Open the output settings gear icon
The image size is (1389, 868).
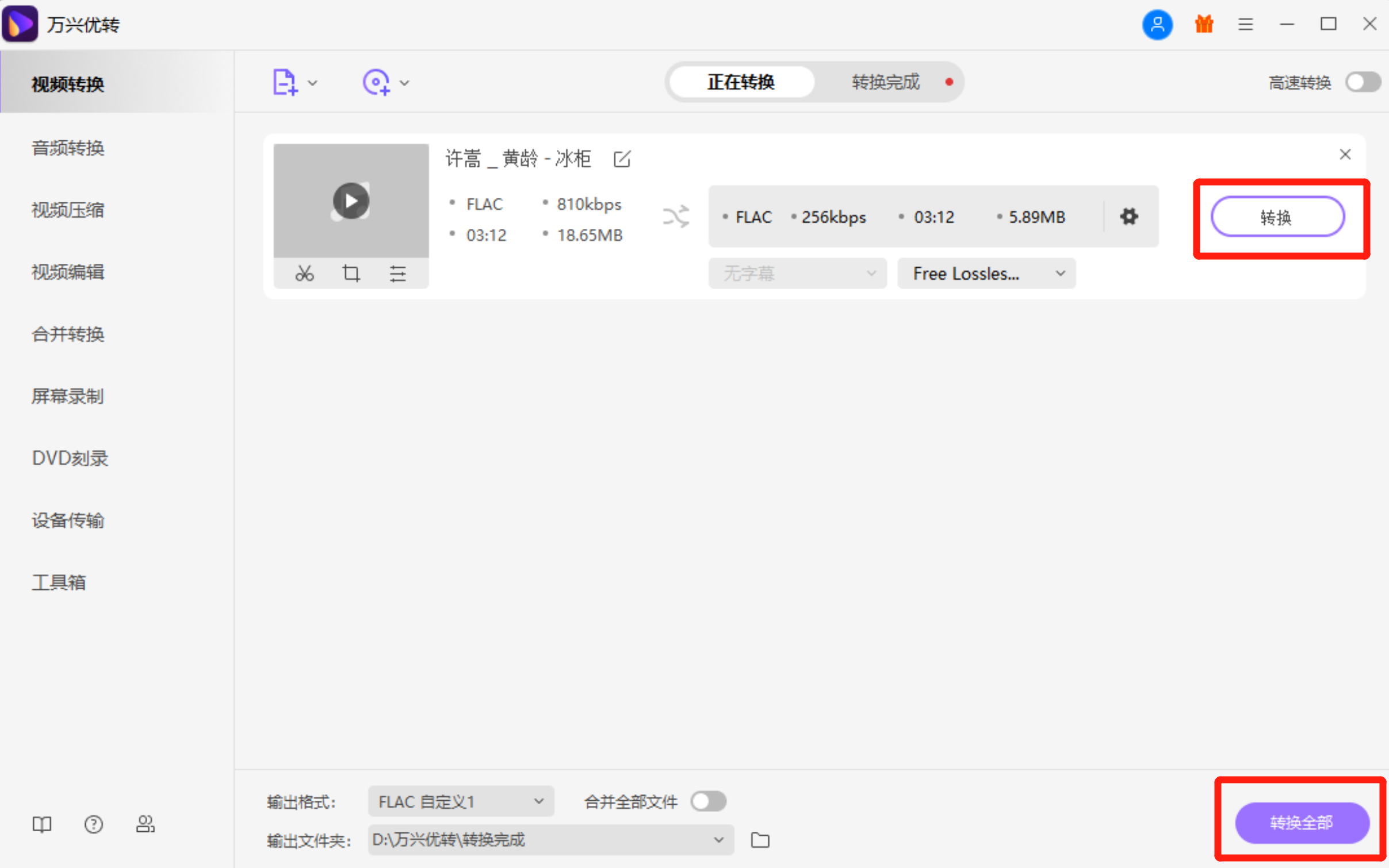[1128, 217]
